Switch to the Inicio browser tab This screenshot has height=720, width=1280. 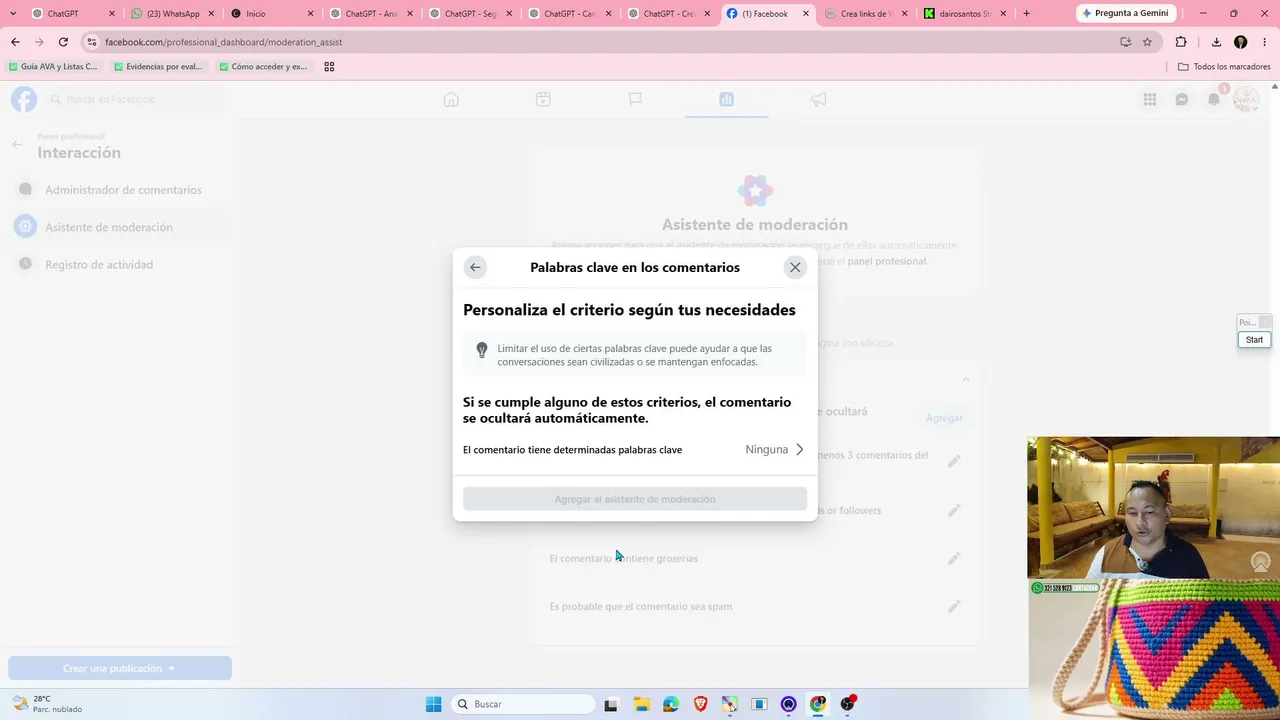click(270, 14)
